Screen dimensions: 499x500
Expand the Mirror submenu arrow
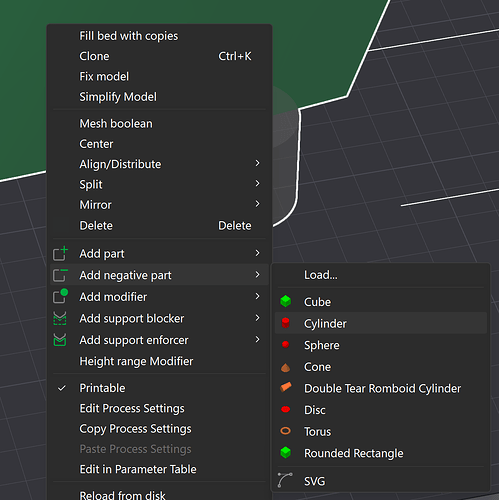[x=257, y=204]
